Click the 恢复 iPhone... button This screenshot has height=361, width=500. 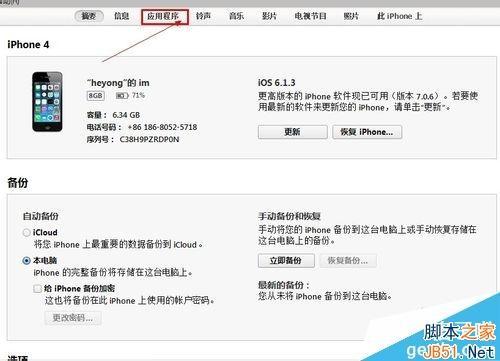(x=367, y=132)
